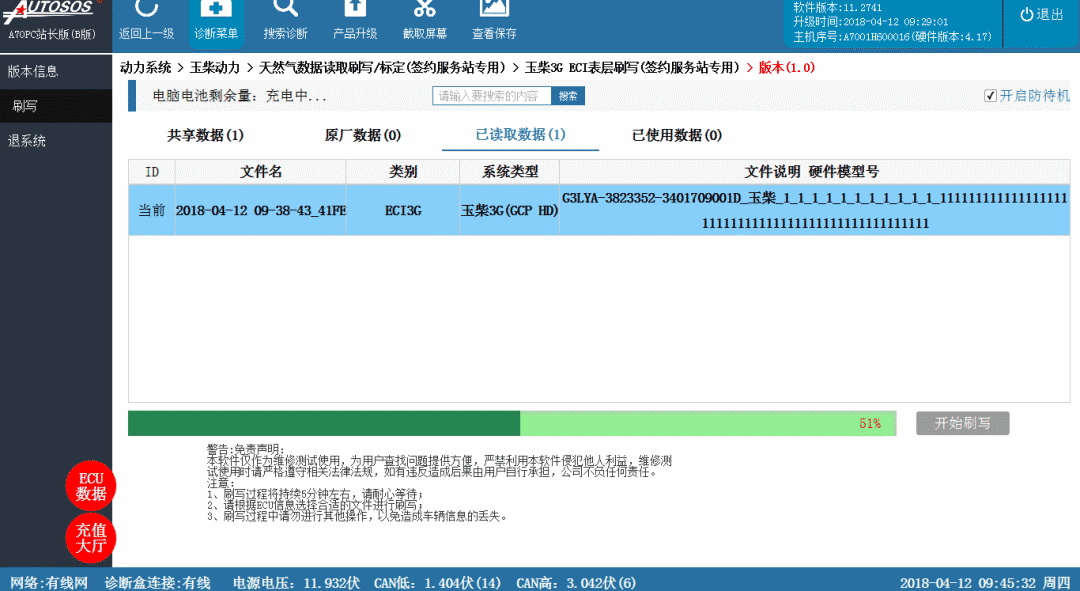Viewport: 1080px width, 591px height.
Task: Click the G3LYA-3823352 description cell
Action: 815,210
